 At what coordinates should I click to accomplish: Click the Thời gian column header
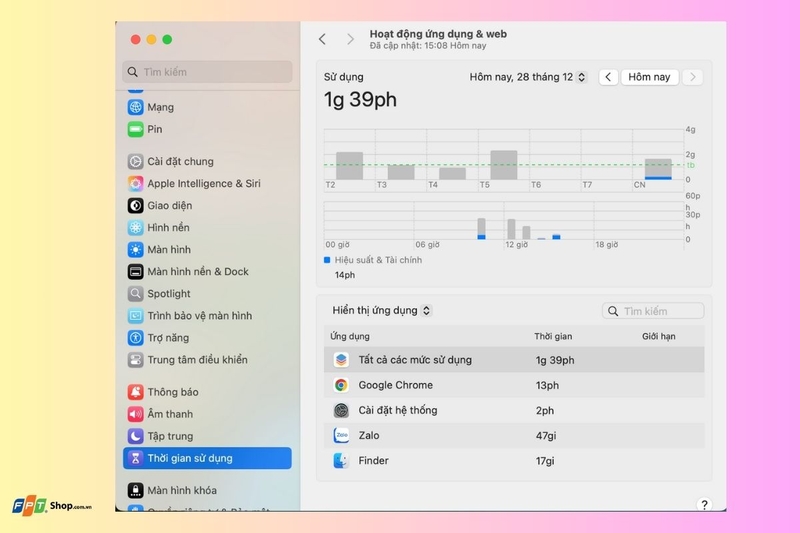(x=553, y=336)
